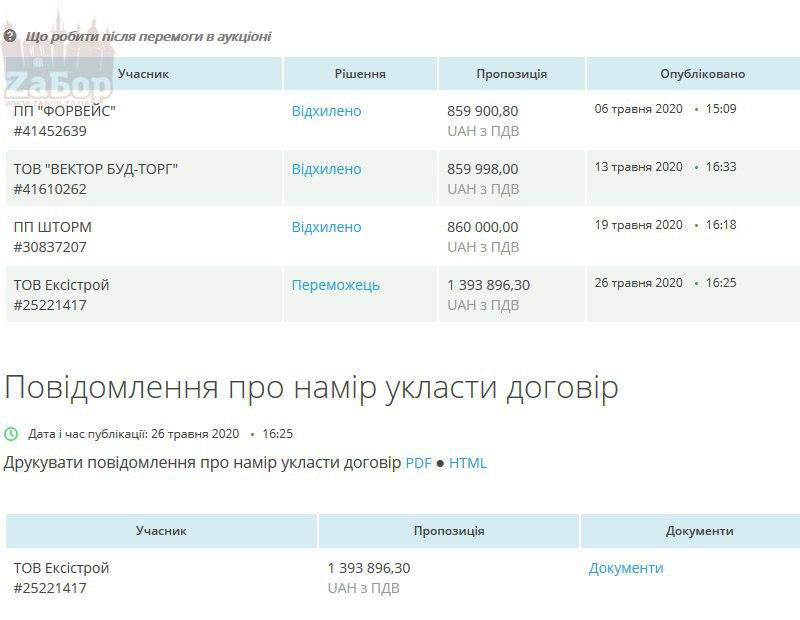Select the ПП "ФОРВЕЙС" participant name

64,111
